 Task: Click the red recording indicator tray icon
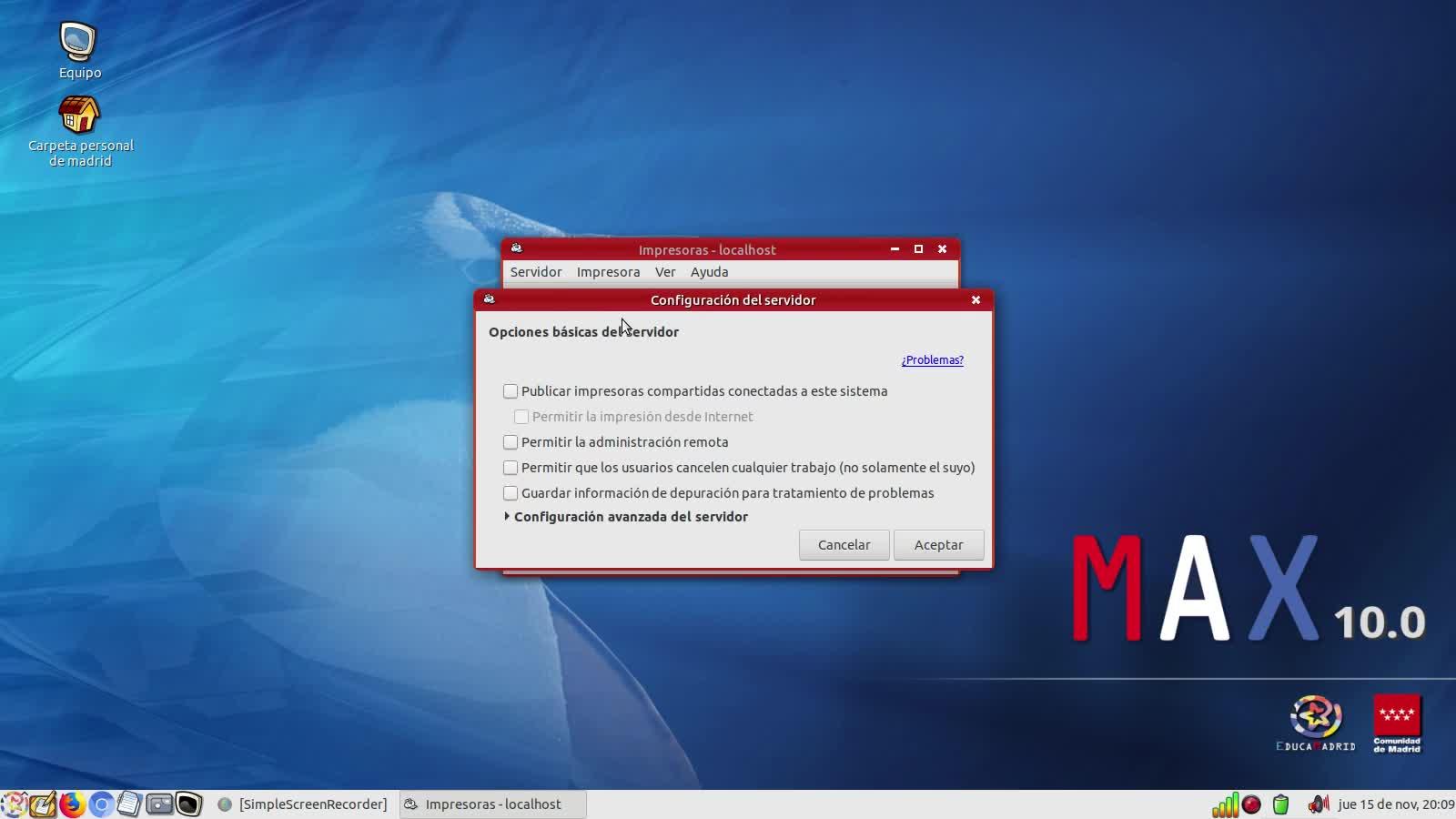[x=1251, y=804]
